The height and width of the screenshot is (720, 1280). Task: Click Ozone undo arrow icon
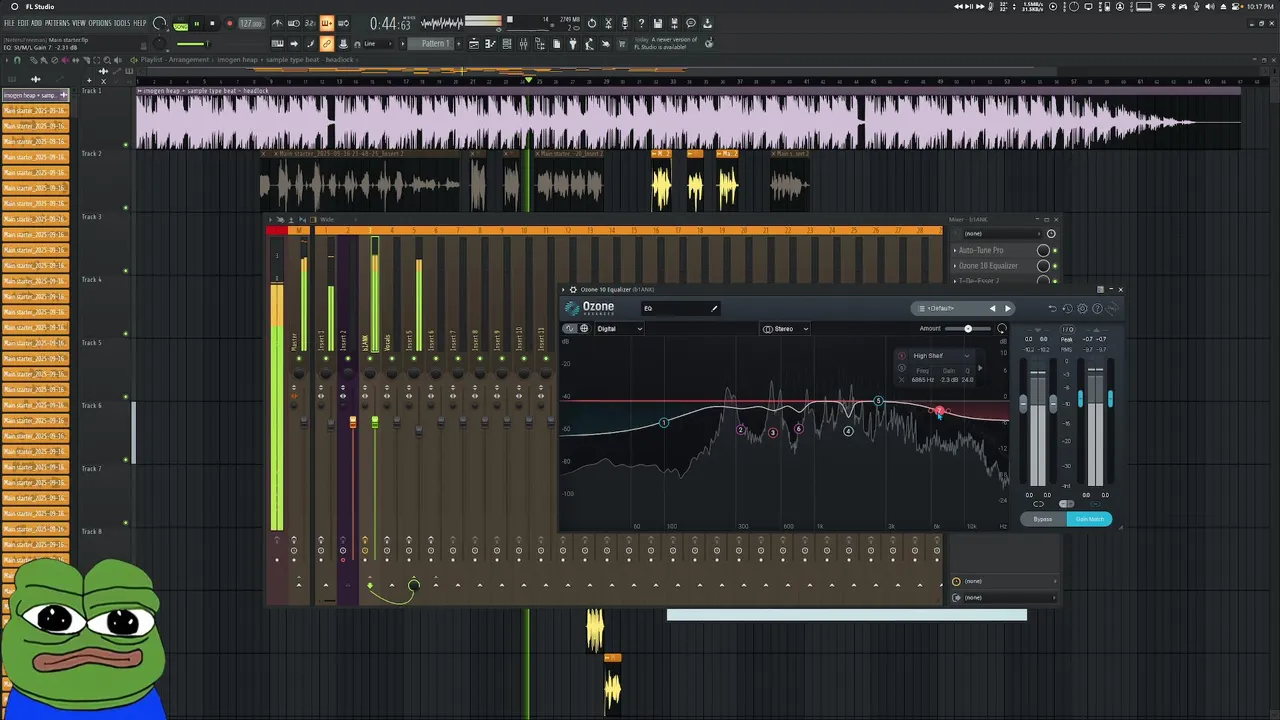1053,308
